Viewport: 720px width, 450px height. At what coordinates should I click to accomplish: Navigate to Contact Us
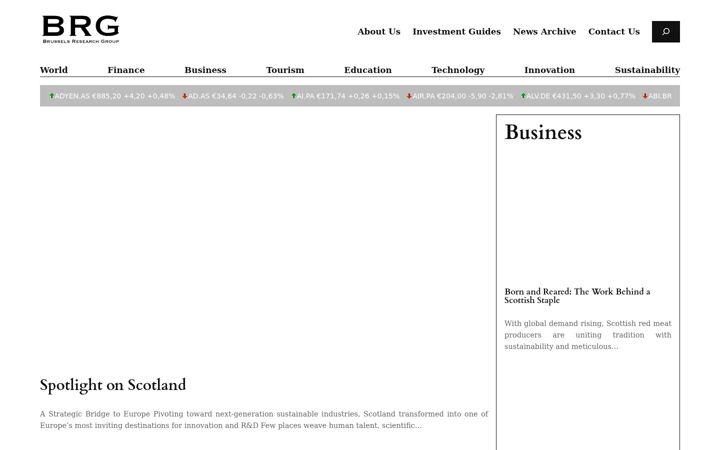pyautogui.click(x=614, y=32)
